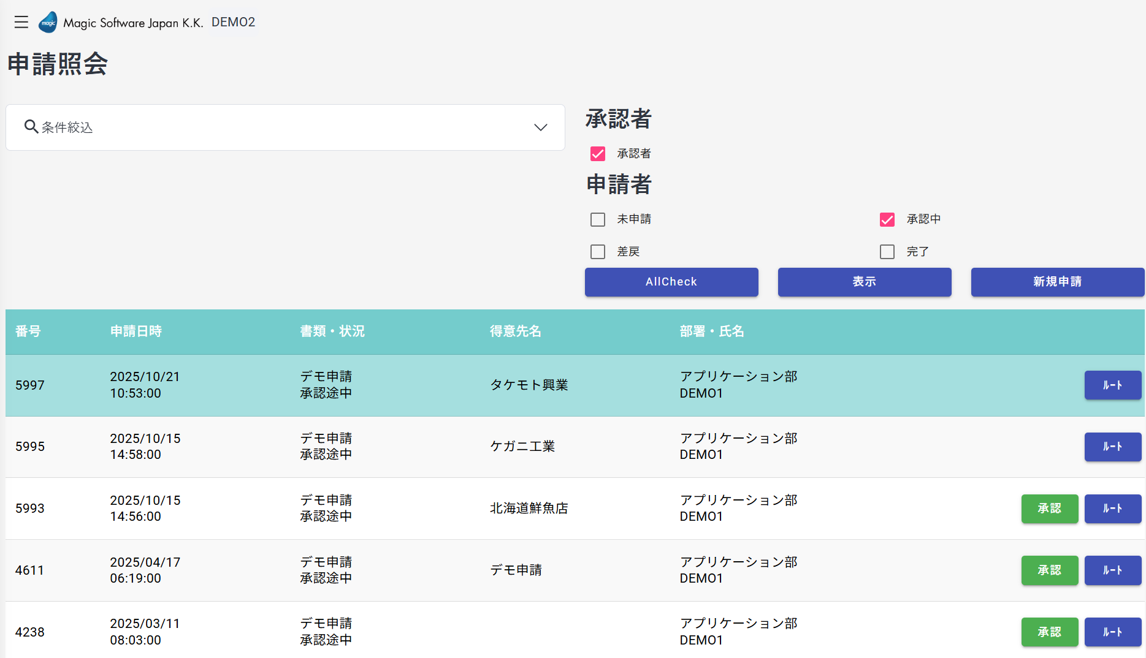This screenshot has height=658, width=1146.
Task: Expand the 条件絞込 filter panel chevron
Action: [x=540, y=128]
